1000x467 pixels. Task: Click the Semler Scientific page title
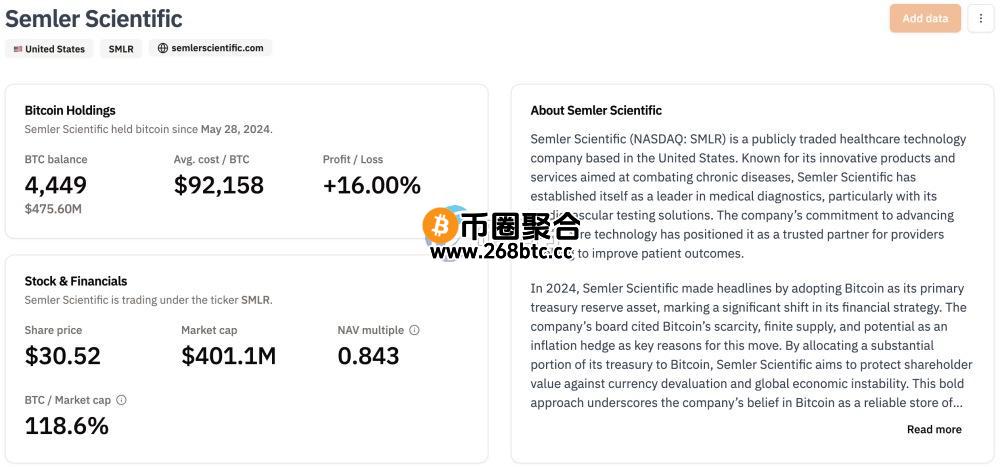tap(94, 19)
